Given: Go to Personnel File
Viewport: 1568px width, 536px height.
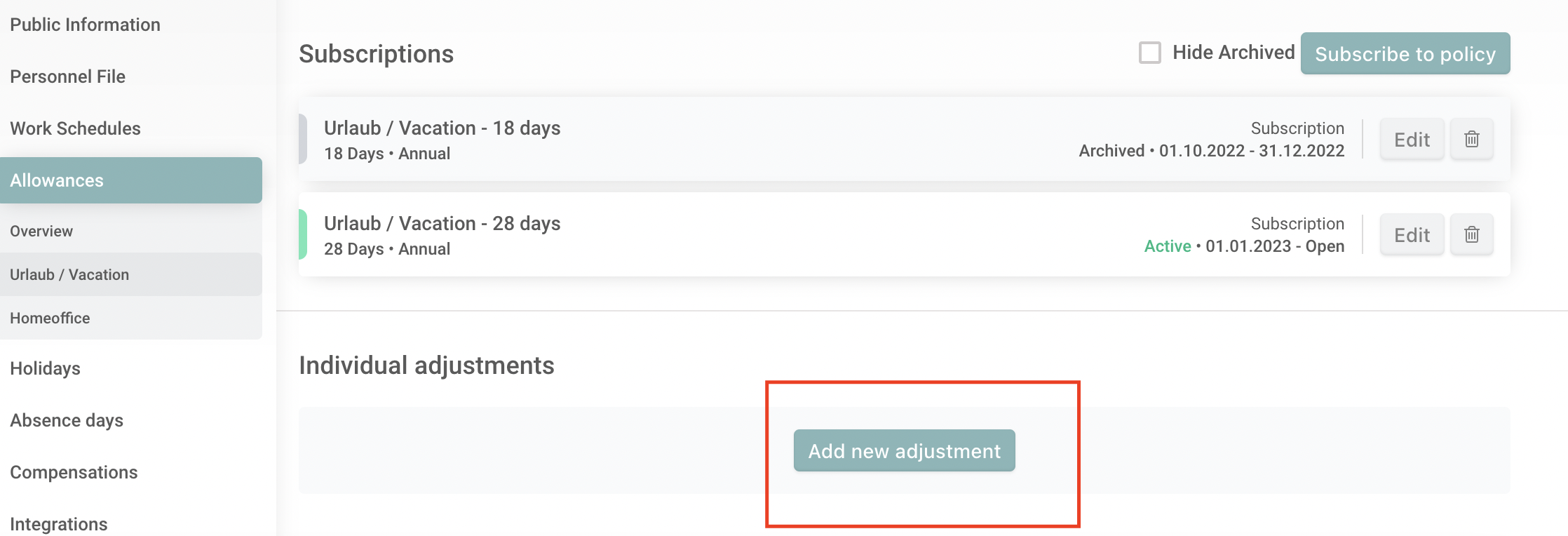Looking at the screenshot, I should [67, 76].
